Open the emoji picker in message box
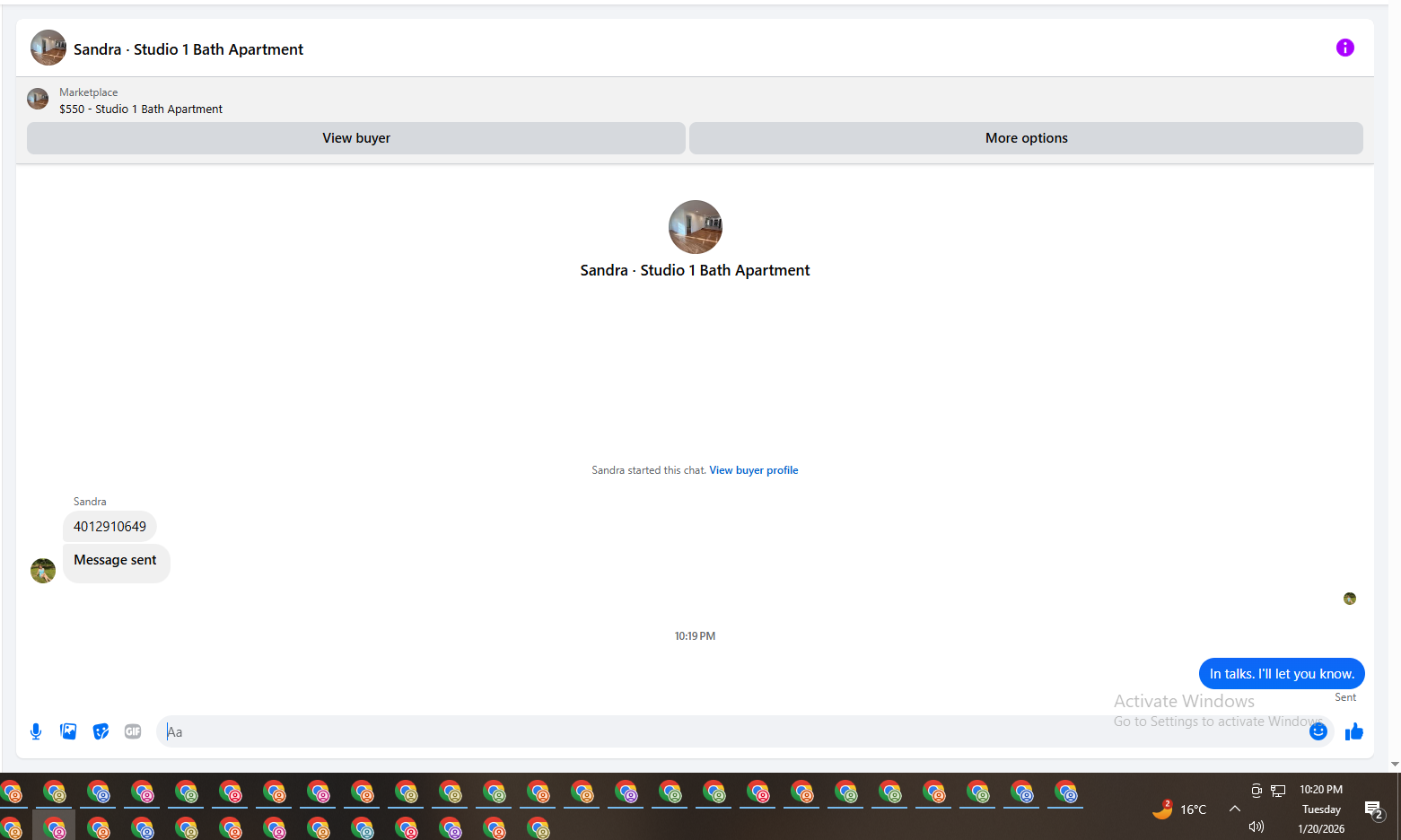This screenshot has width=1401, height=840. pos(1318,731)
